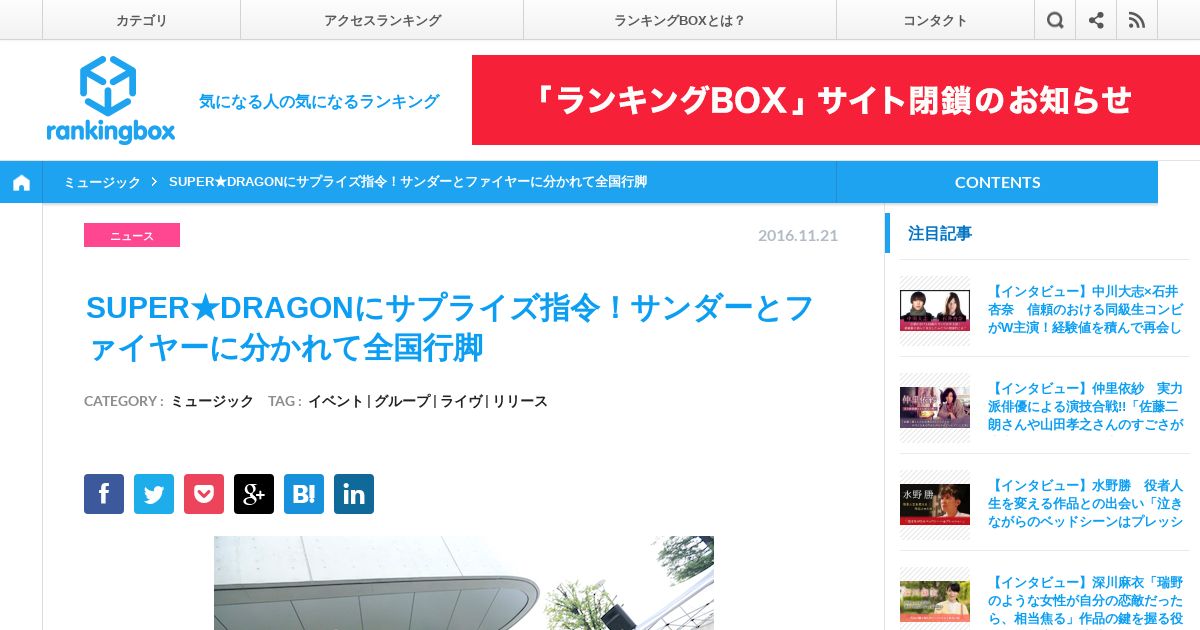Click the 注目記事 section heading

940,233
